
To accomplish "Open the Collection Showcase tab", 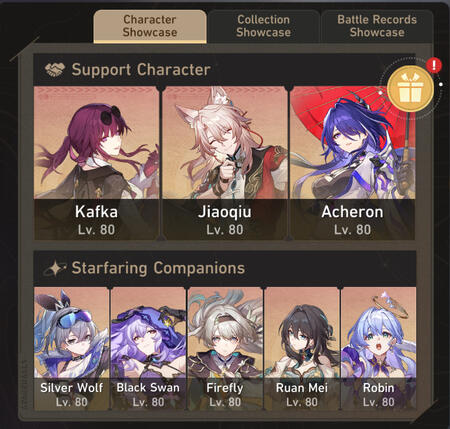I will 263,26.
